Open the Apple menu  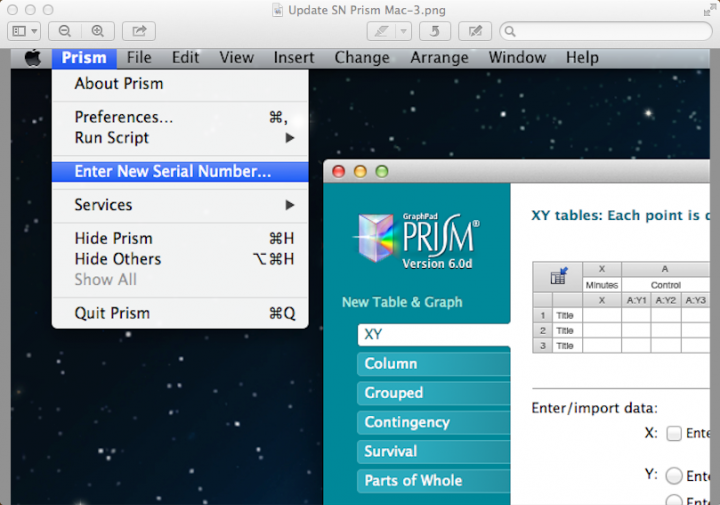[x=33, y=58]
